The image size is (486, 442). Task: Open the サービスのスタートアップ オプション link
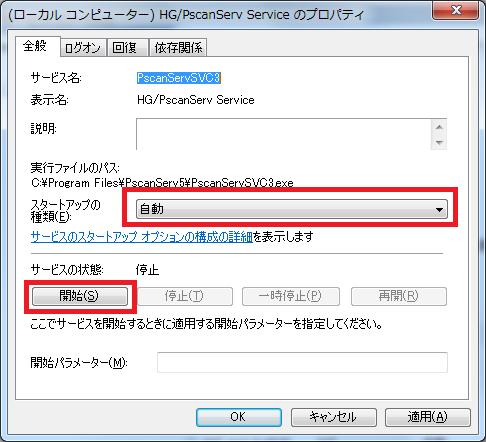click(x=141, y=237)
